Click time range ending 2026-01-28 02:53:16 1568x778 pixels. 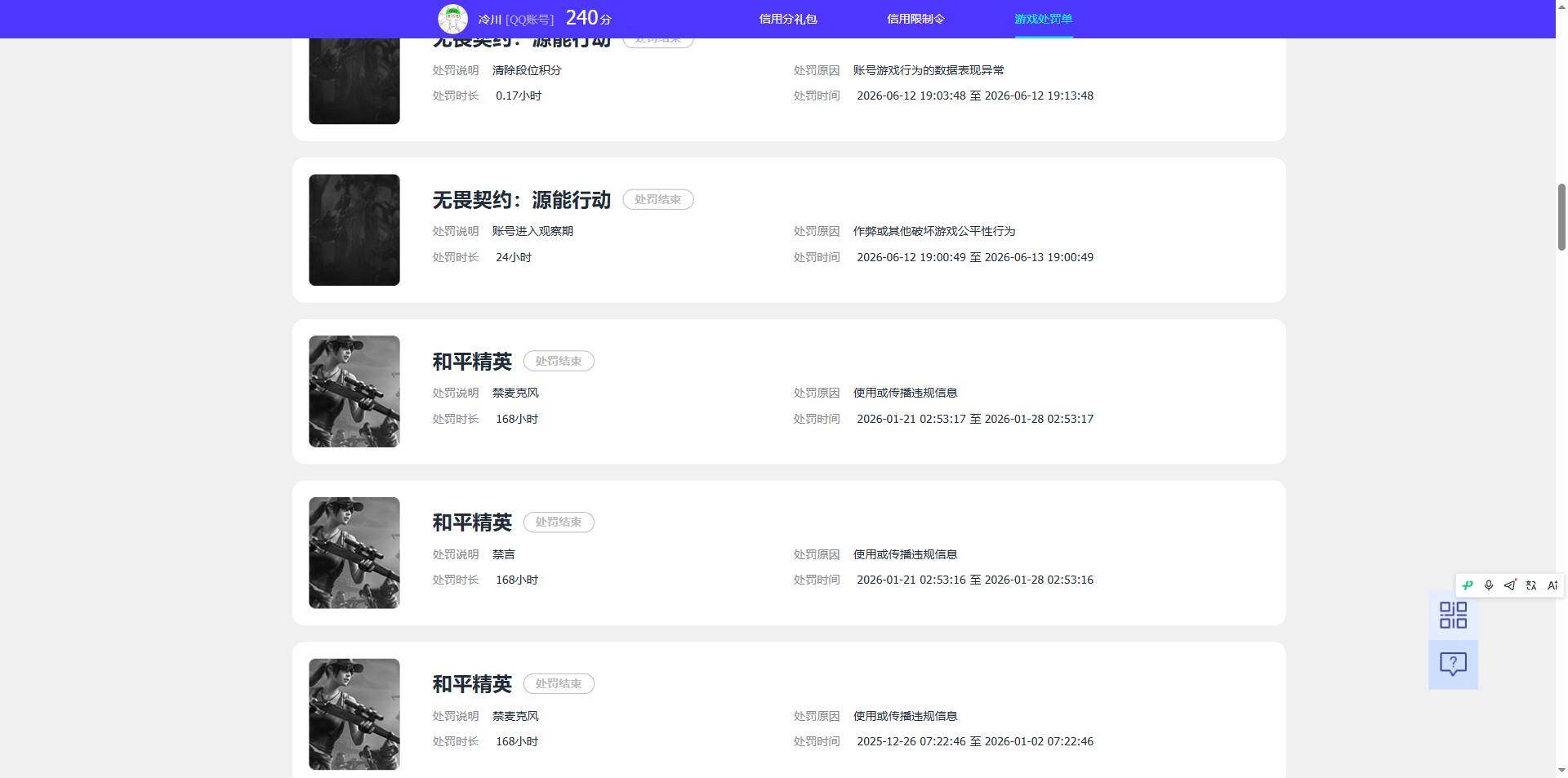[975, 580]
